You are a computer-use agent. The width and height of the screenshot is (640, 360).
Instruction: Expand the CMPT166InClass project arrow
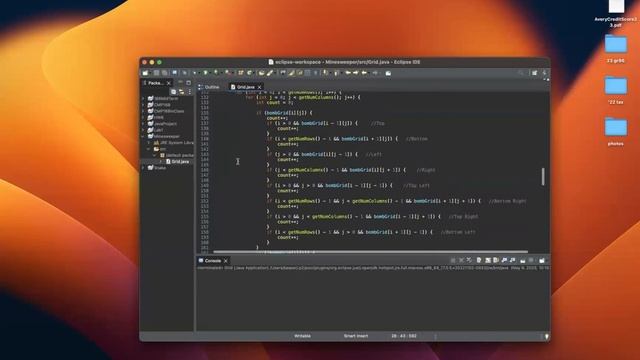click(143, 111)
